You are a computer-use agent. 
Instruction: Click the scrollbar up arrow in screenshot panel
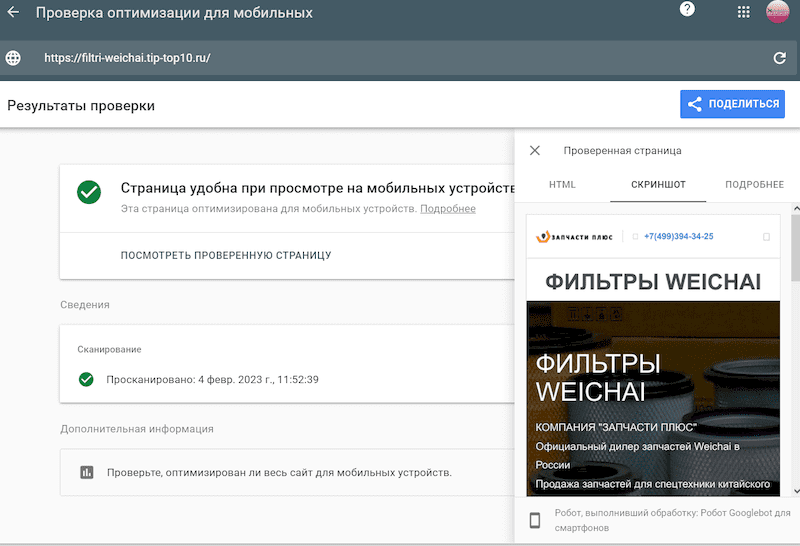(x=795, y=208)
